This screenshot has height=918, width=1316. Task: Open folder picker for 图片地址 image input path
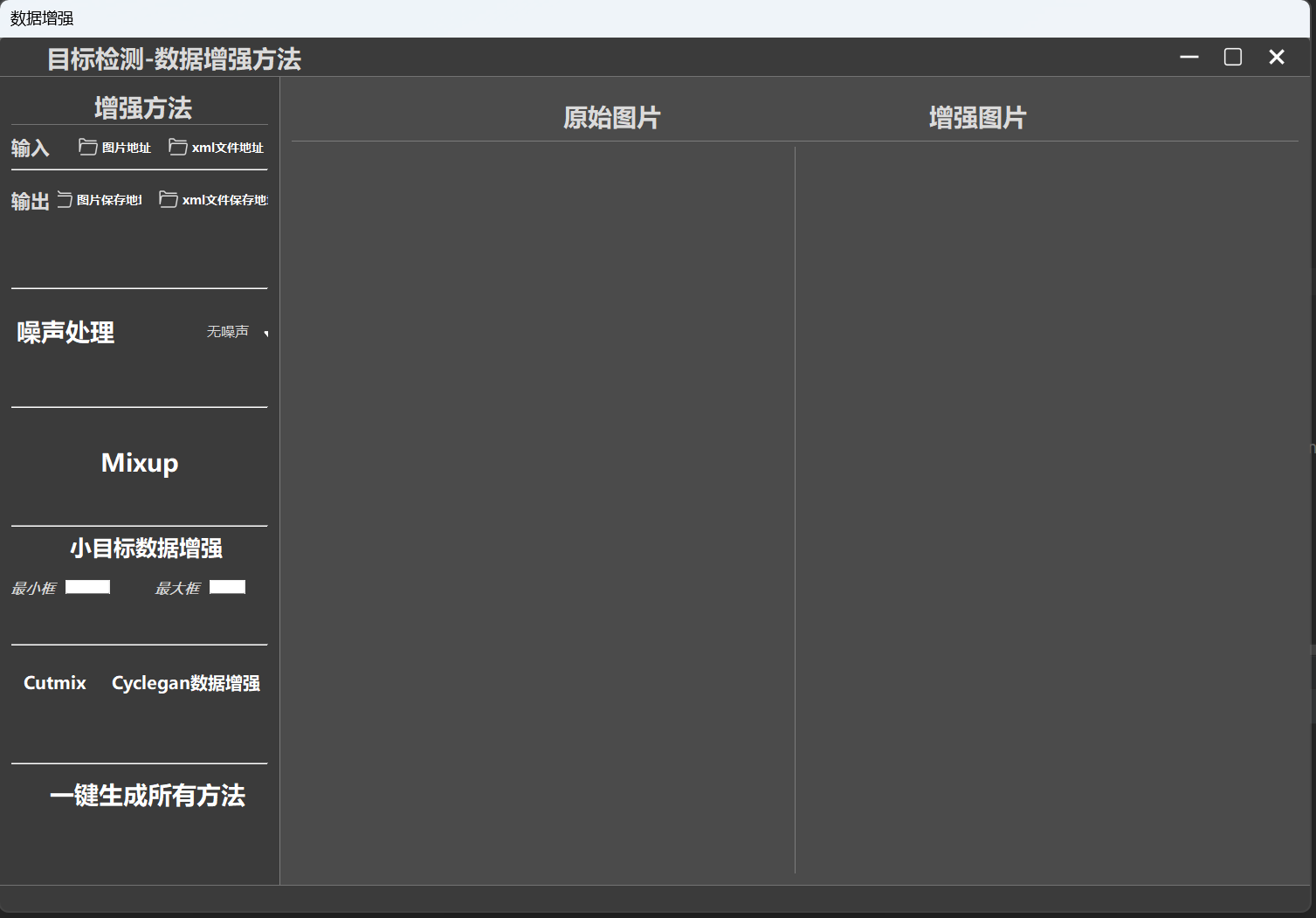coord(114,147)
